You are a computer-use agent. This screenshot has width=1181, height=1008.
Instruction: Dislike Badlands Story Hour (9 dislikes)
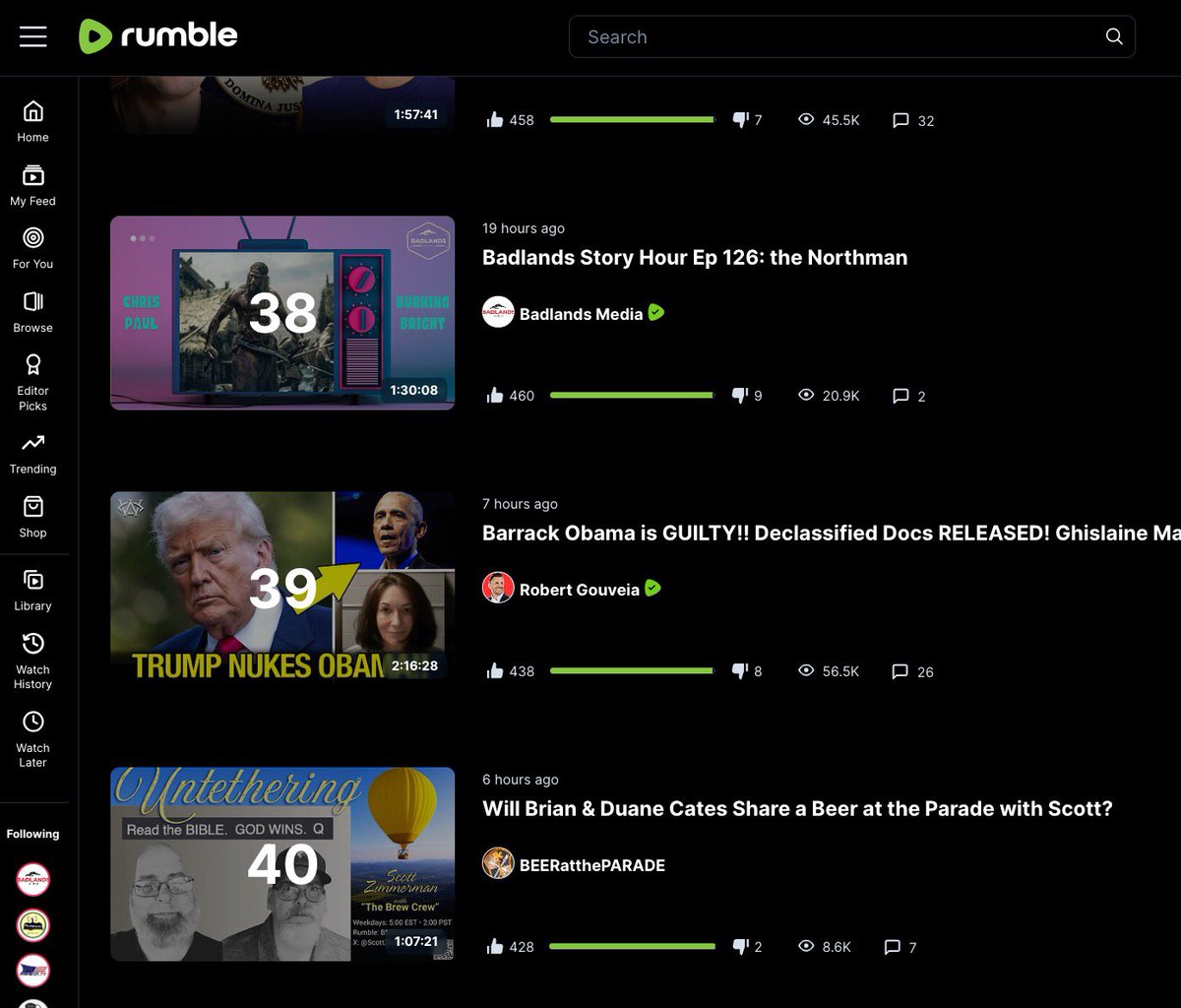click(x=741, y=396)
